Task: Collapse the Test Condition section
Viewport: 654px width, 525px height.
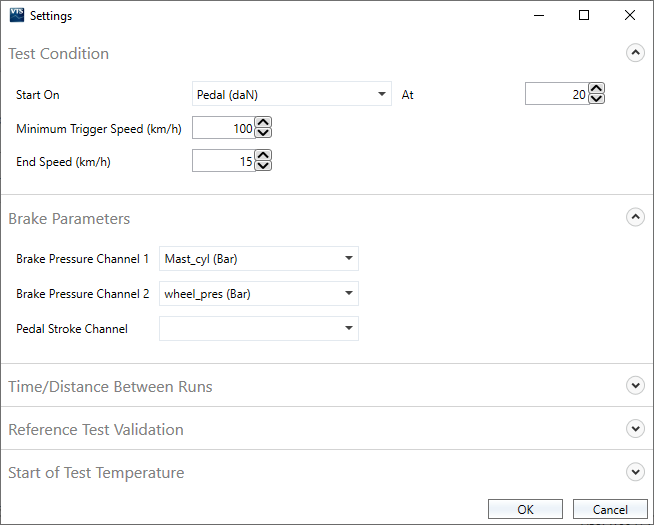Action: 635,54
